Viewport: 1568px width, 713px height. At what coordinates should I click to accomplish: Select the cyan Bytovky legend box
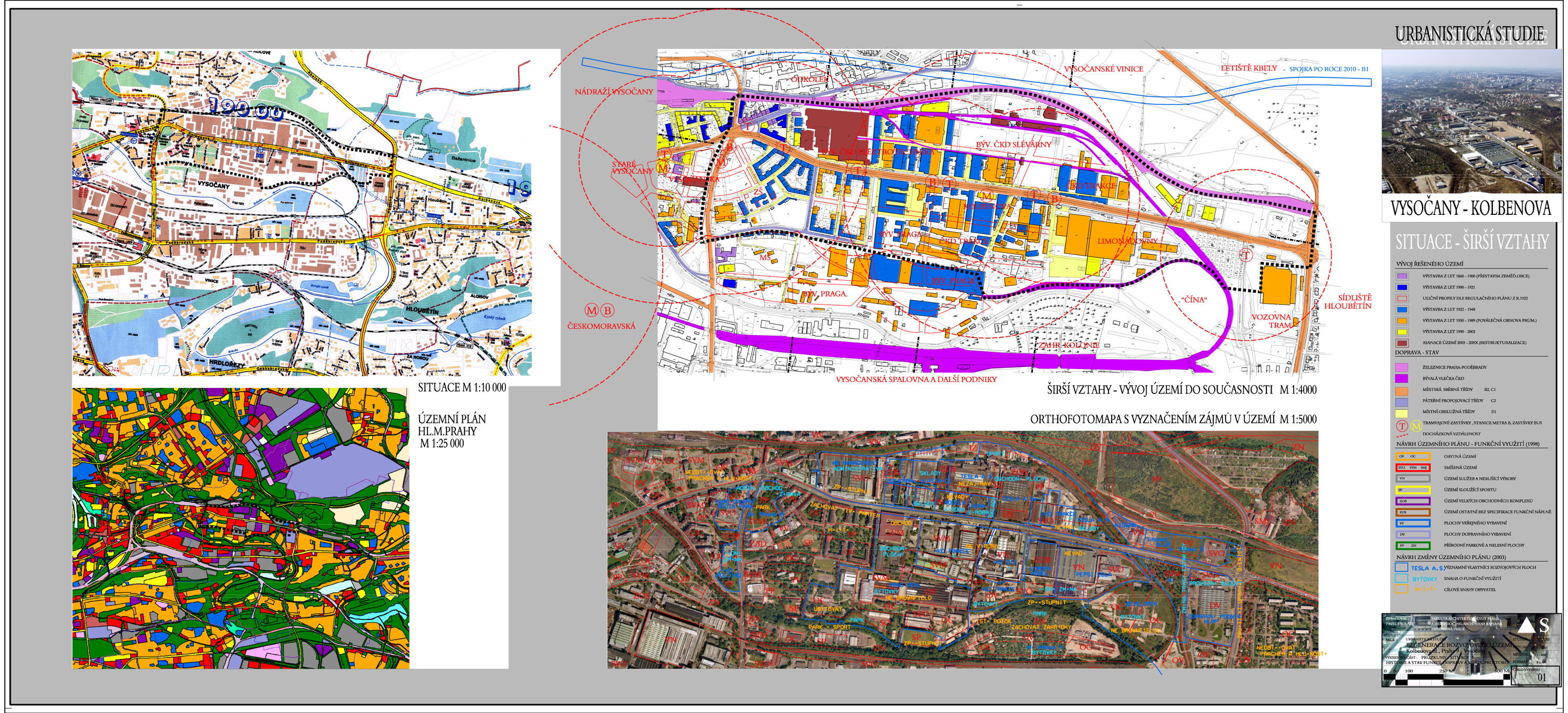coord(1401,579)
